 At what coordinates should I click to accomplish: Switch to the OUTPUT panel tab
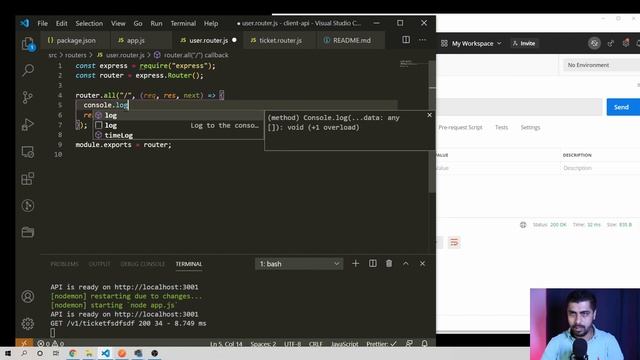99,264
